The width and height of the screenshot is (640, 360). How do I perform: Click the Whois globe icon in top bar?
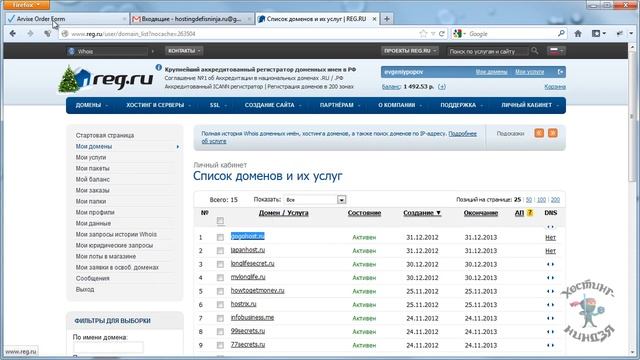coord(71,51)
